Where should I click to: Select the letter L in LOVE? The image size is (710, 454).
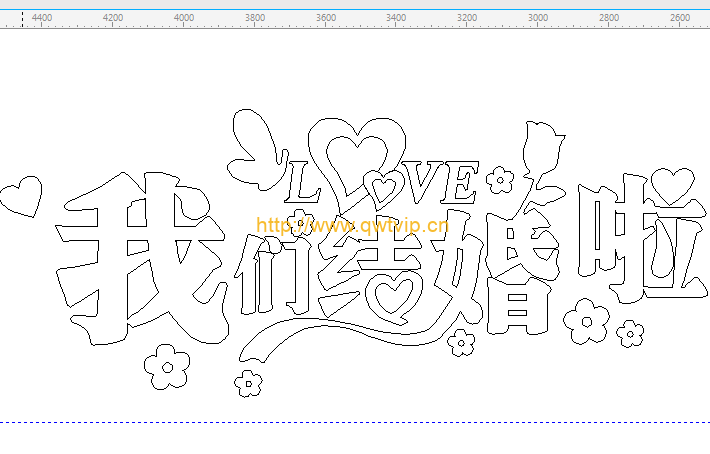point(302,182)
